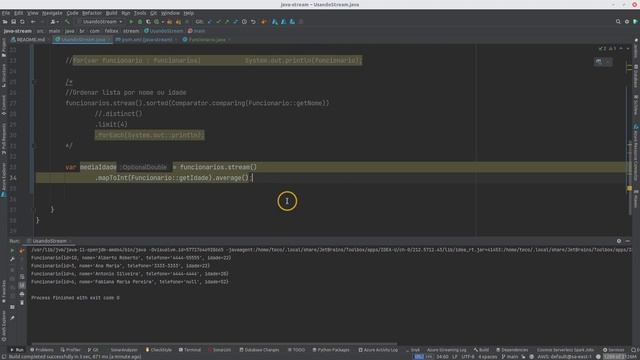640x360 pixels.
Task: Click the Synchronize reload icon in toolbar
Action: tap(22, 22)
